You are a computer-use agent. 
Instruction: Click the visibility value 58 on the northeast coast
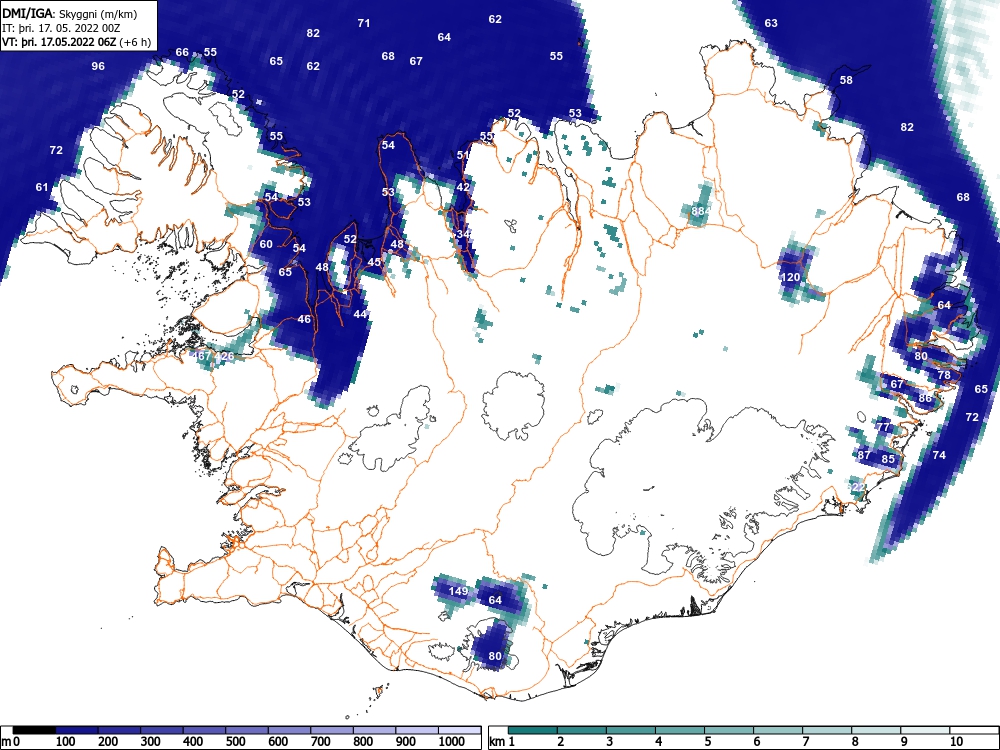click(x=846, y=80)
